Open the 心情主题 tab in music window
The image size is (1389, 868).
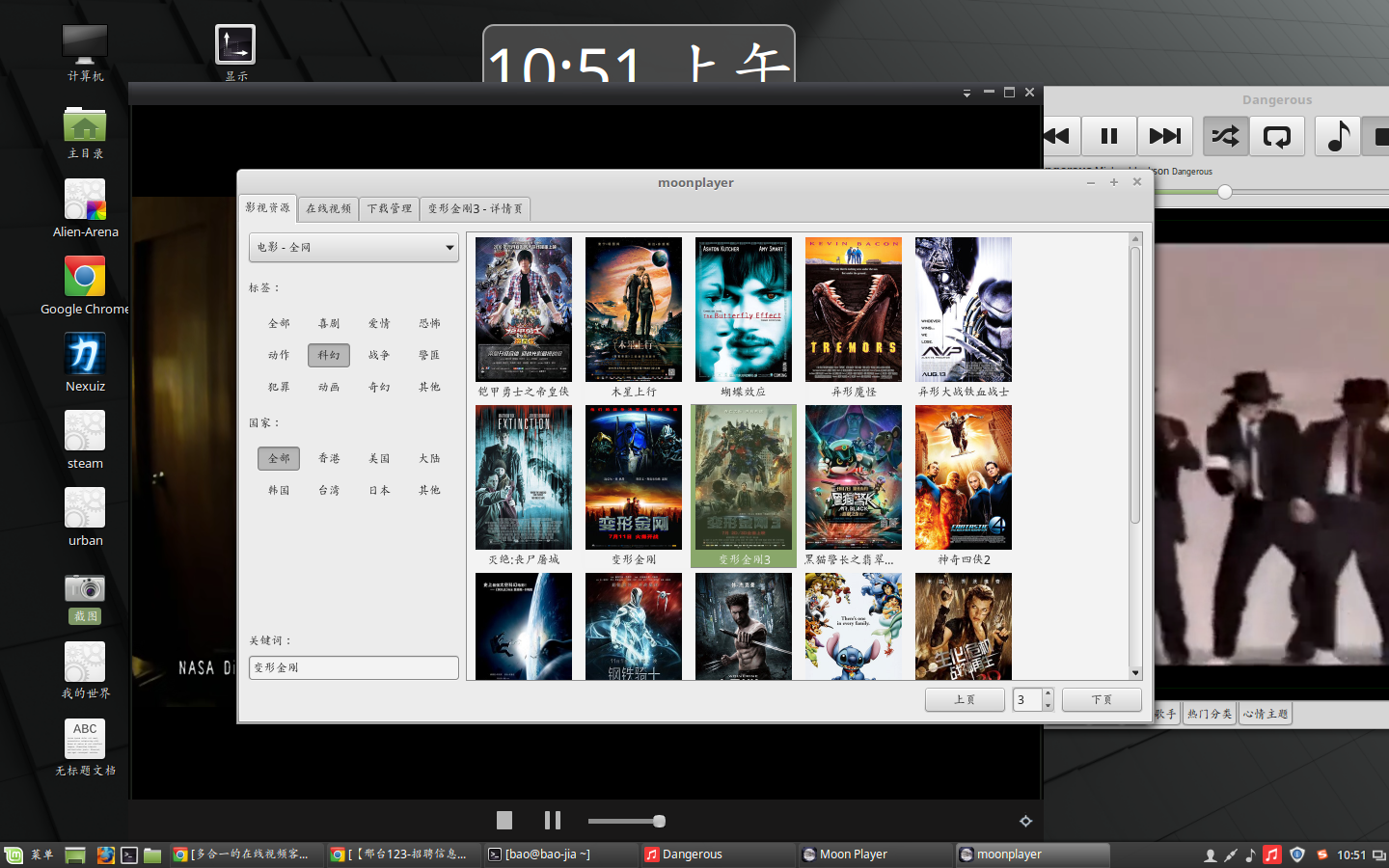pos(1266,715)
